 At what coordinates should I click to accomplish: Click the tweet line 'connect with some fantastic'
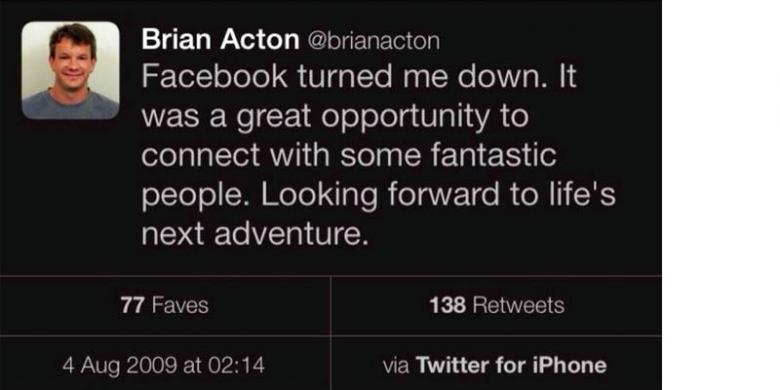349,155
